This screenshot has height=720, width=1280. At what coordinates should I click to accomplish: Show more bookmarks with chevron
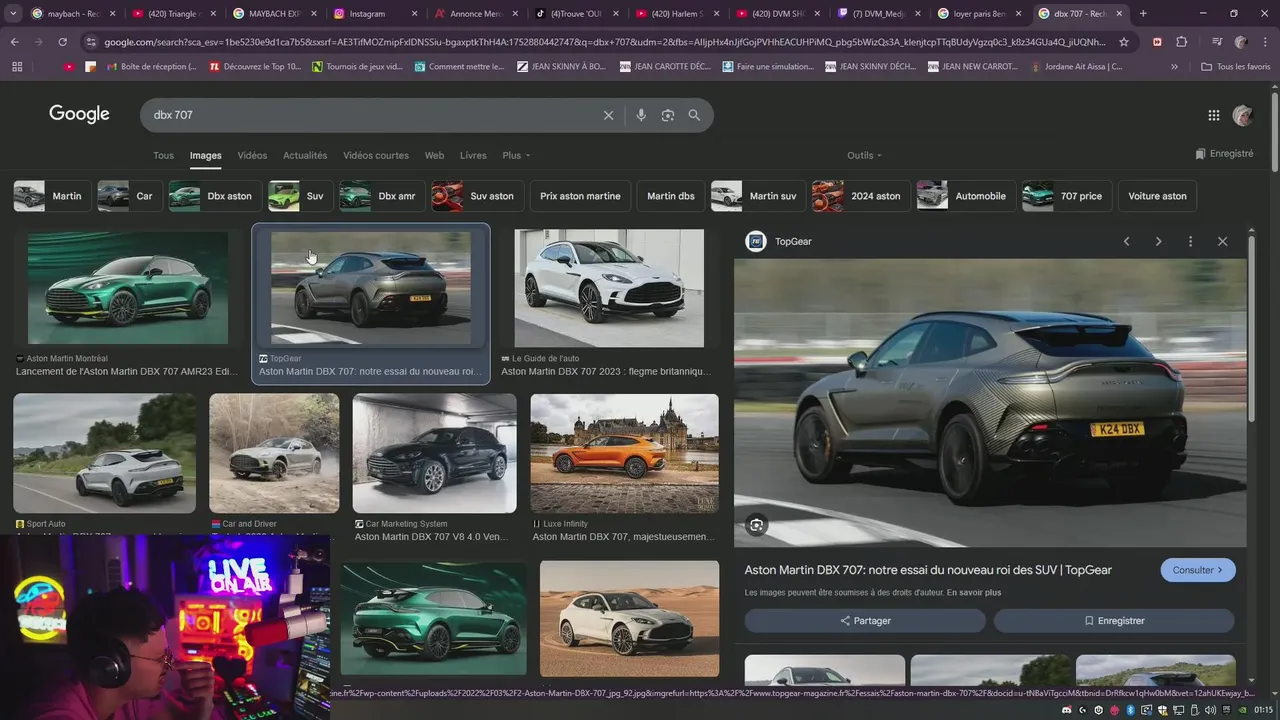click(x=1174, y=67)
